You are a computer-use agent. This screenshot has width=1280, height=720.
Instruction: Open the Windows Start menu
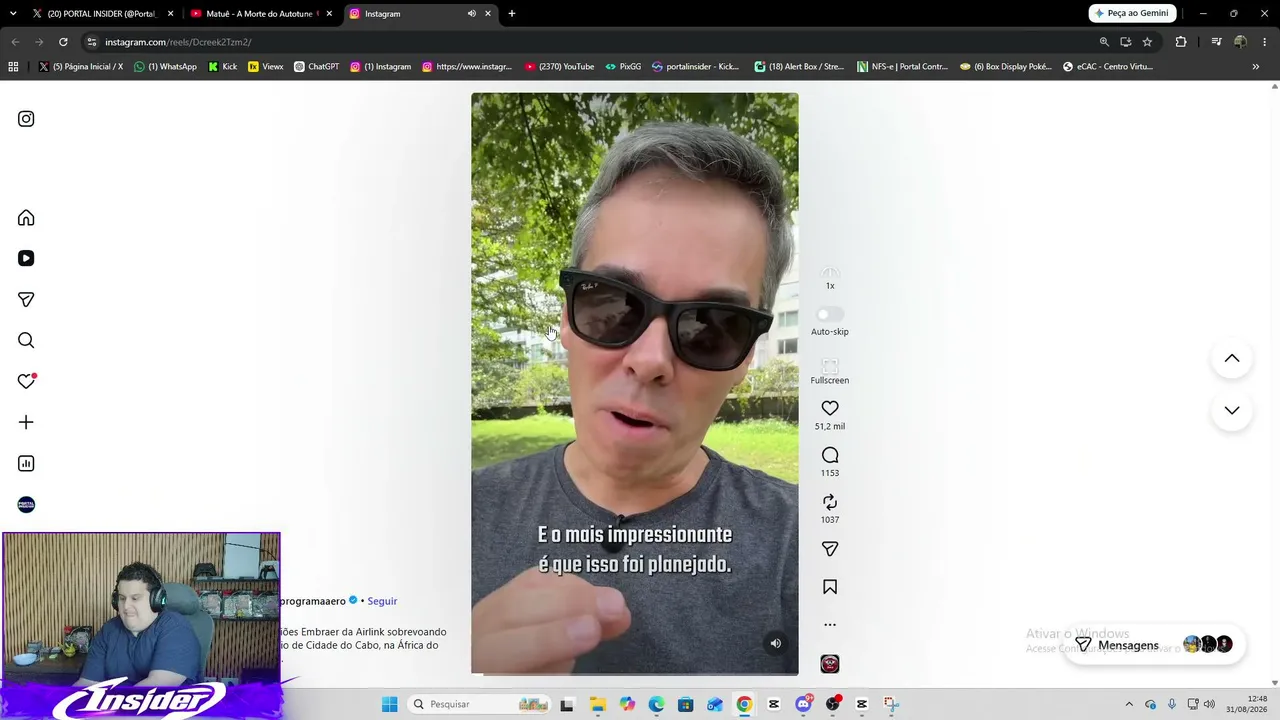tap(389, 704)
